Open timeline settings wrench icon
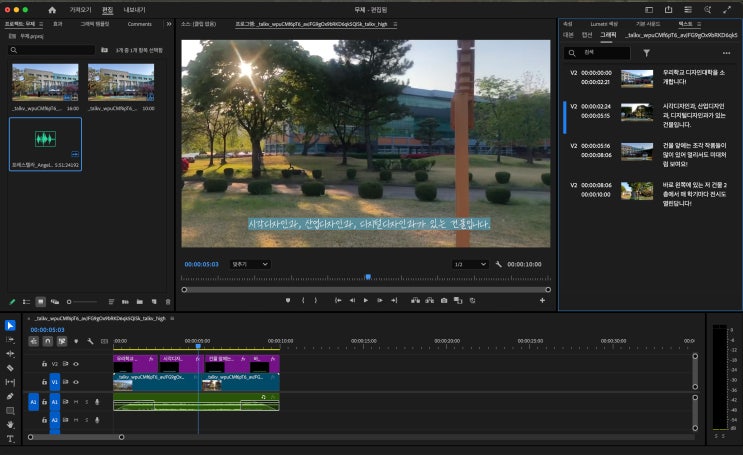743x455 pixels. 90,341
